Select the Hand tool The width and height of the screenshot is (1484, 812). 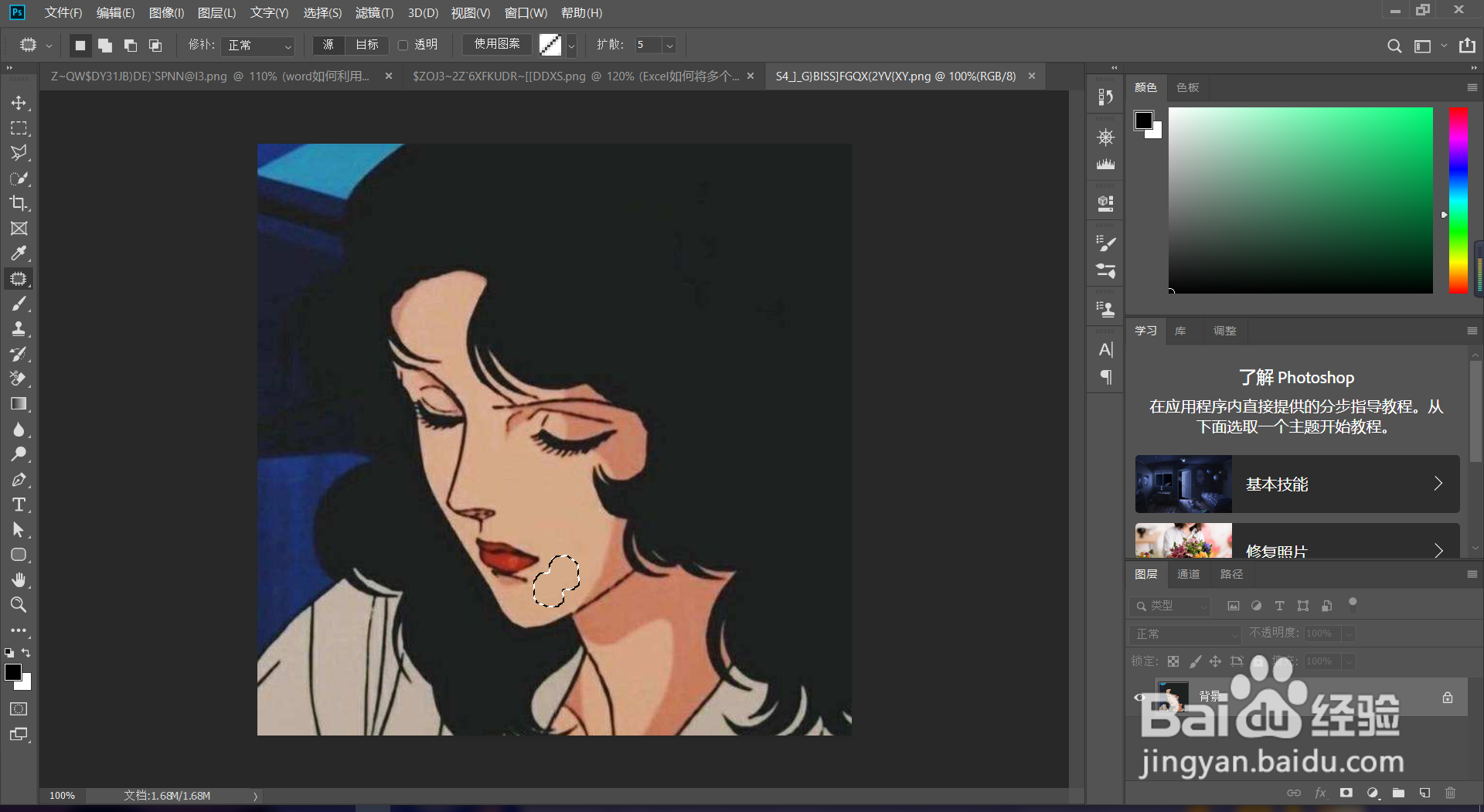point(19,579)
